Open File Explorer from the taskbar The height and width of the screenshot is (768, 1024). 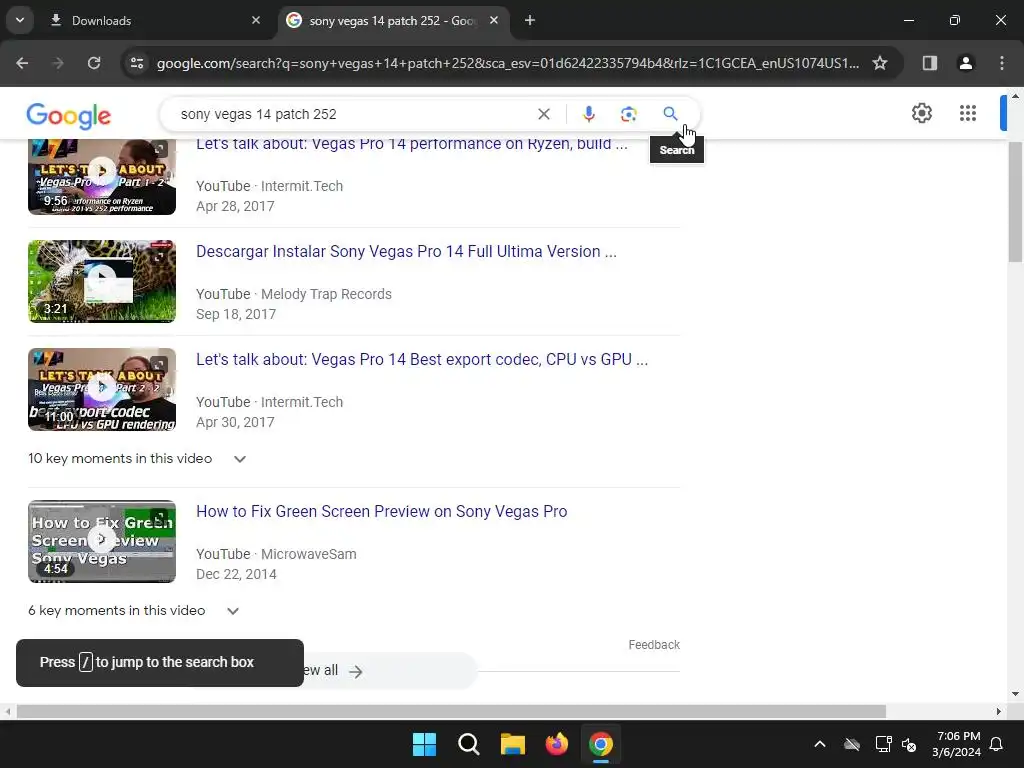pos(513,744)
